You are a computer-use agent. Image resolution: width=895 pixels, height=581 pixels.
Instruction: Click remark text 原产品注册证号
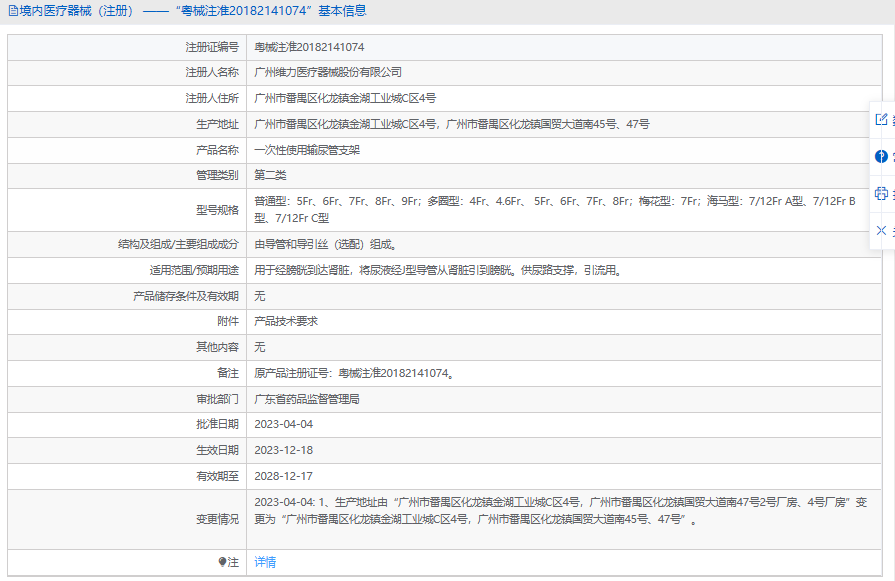[354, 373]
